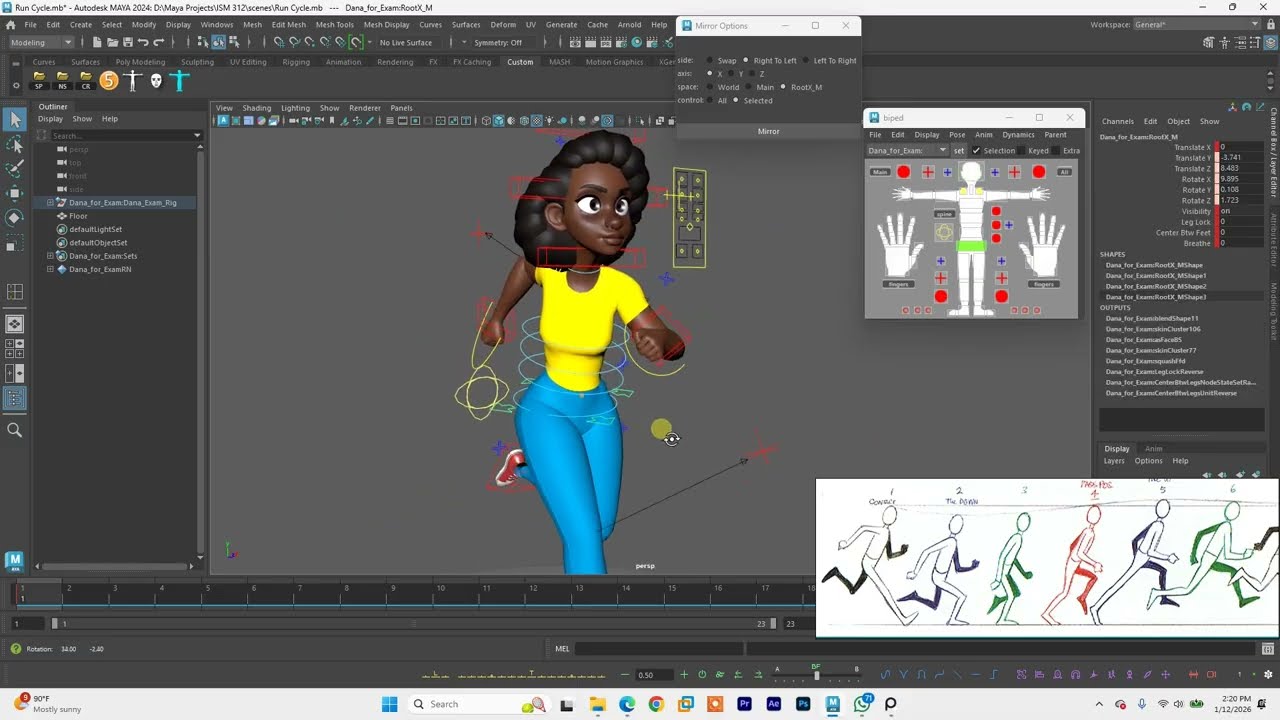Image resolution: width=1280 pixels, height=720 pixels.
Task: Click the spine button in biped picker
Action: (944, 214)
